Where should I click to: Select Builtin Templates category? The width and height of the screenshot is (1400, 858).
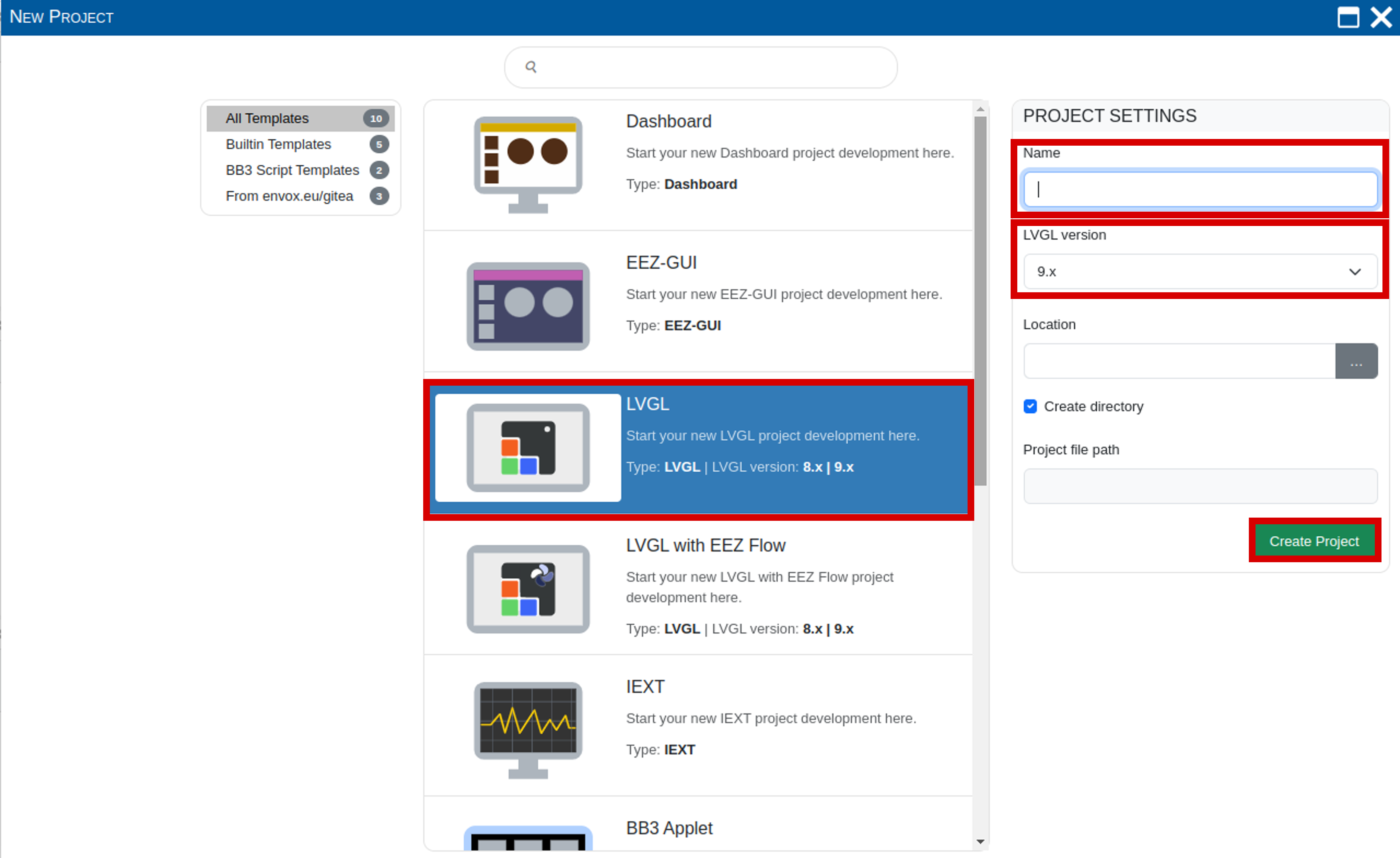[x=300, y=144]
